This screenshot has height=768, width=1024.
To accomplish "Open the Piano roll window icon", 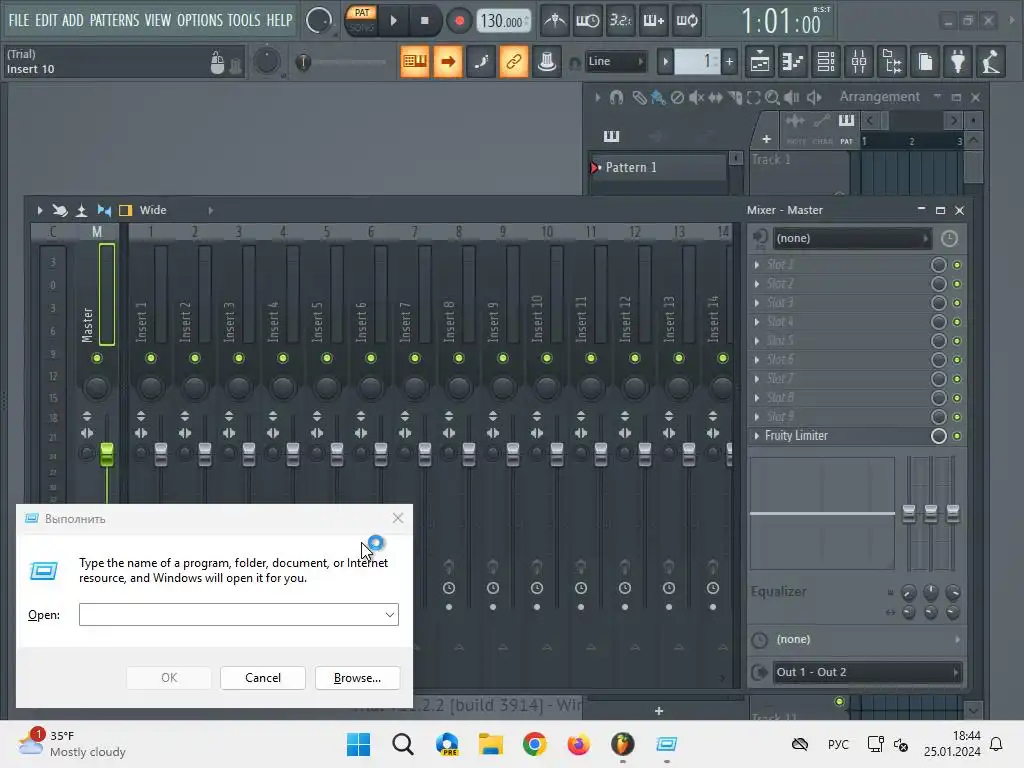I will point(793,62).
